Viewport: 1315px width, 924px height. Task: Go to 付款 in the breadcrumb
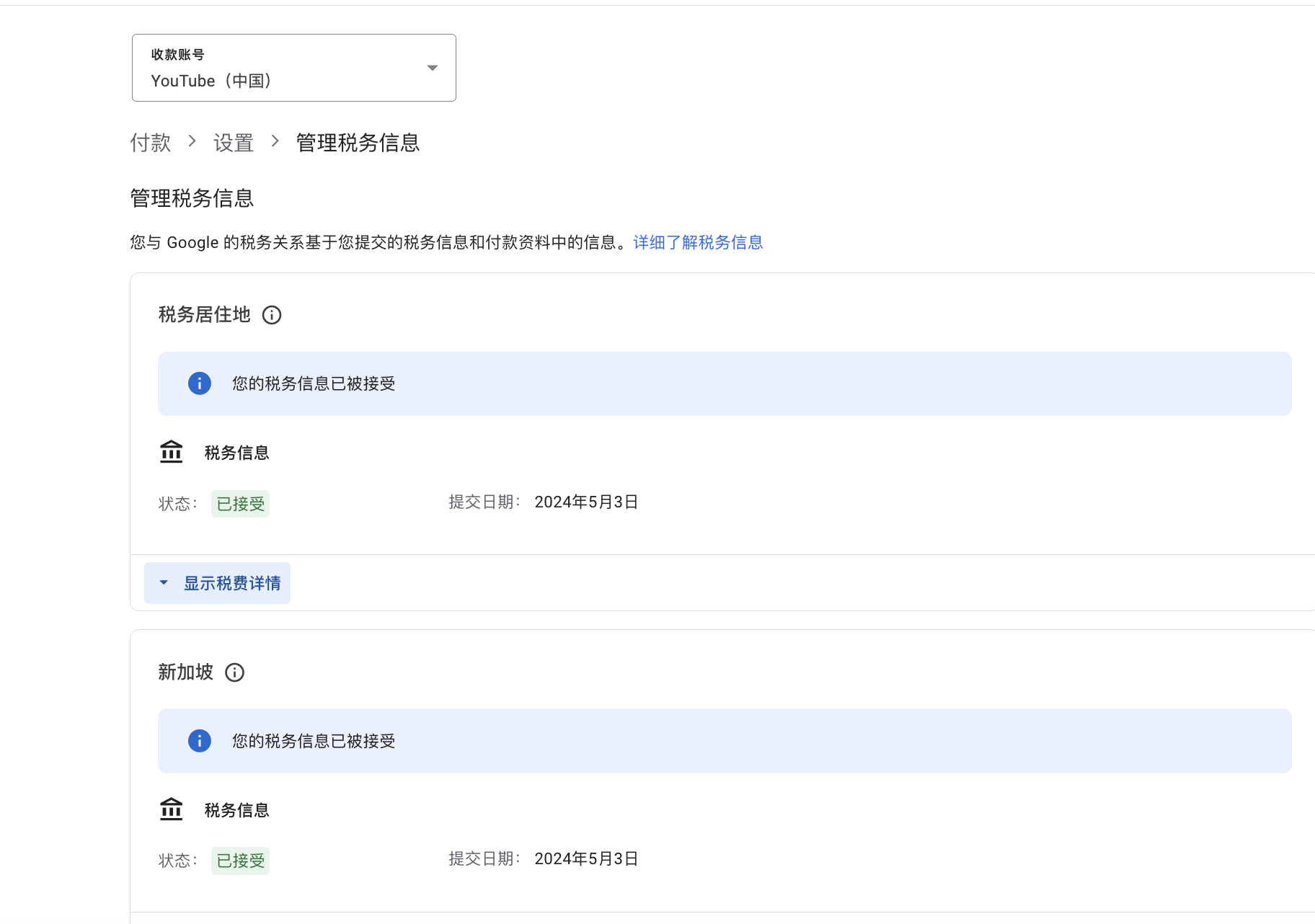(150, 143)
